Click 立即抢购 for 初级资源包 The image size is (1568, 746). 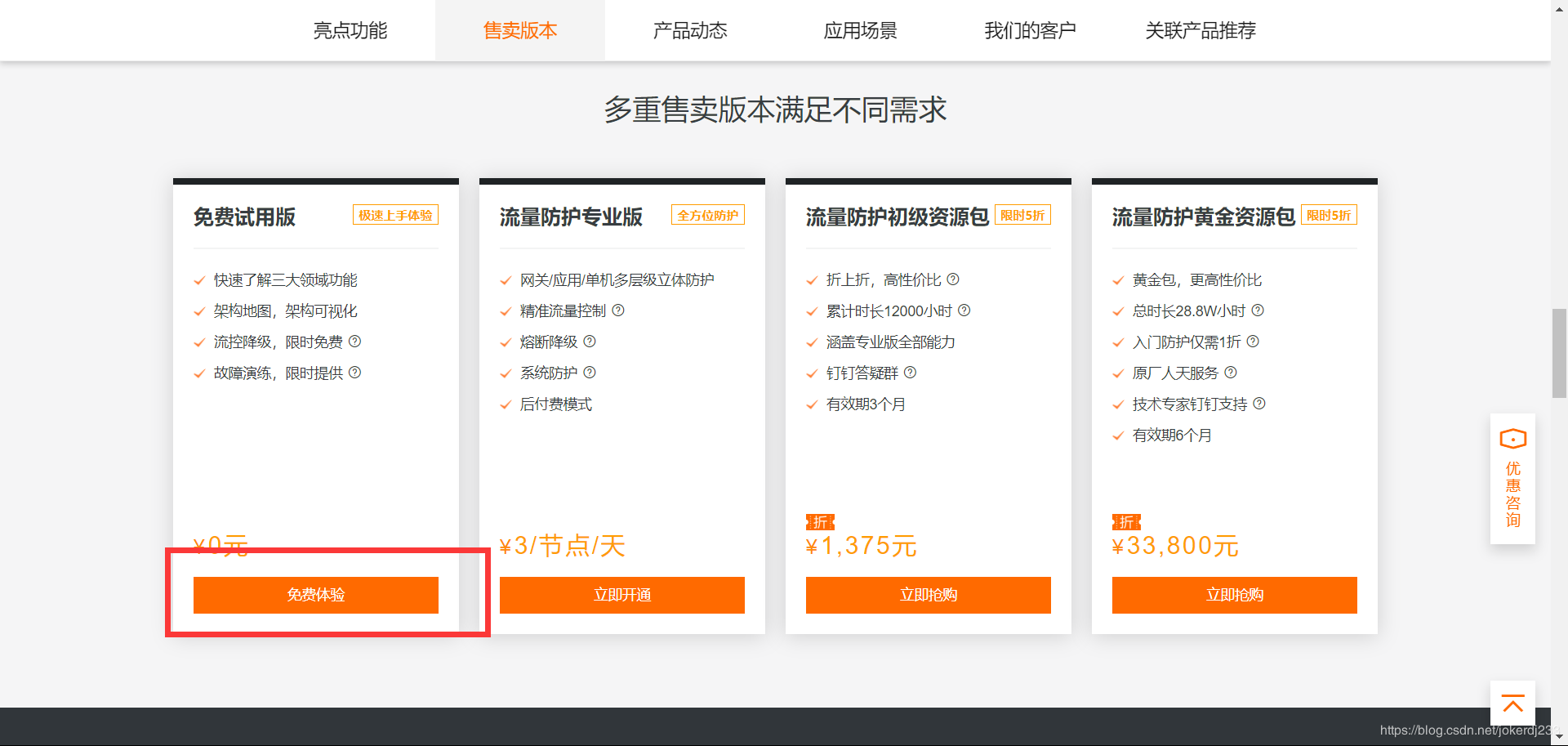pos(929,595)
